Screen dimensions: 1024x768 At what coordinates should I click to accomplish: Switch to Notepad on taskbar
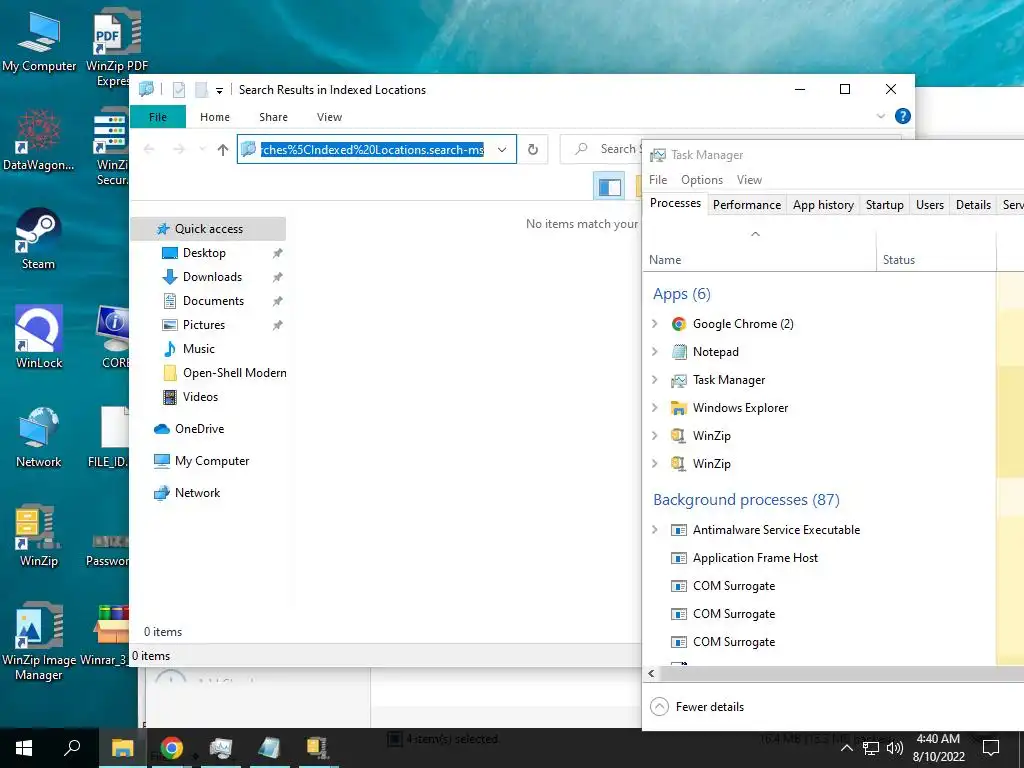[269, 748]
